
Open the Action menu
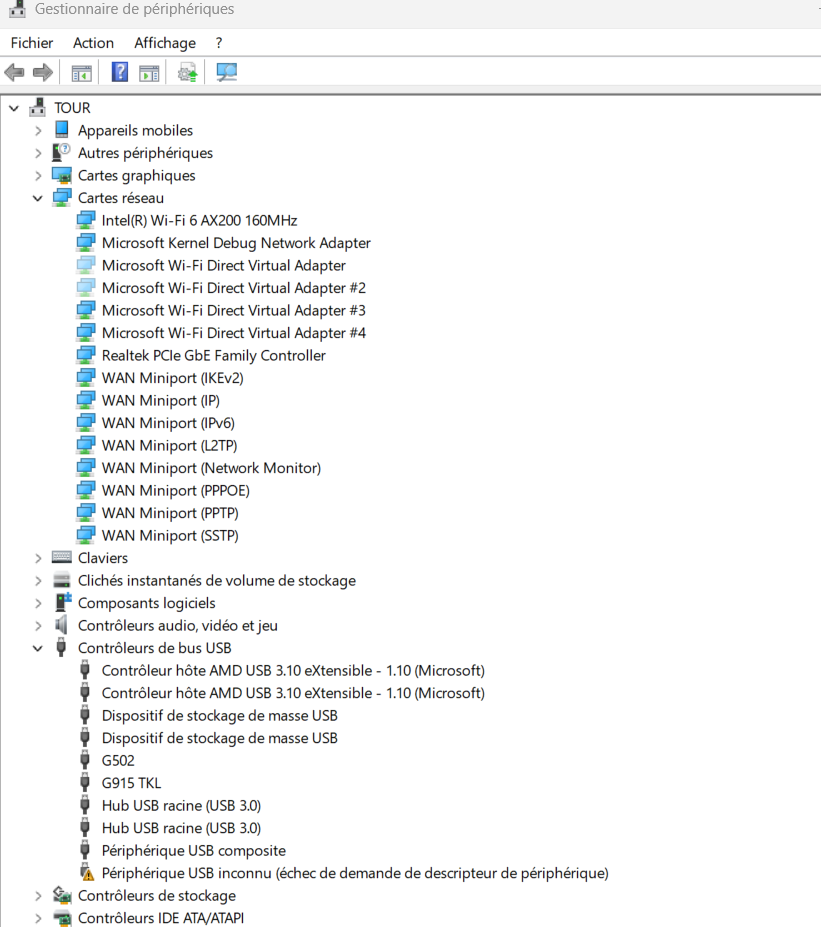tap(93, 43)
